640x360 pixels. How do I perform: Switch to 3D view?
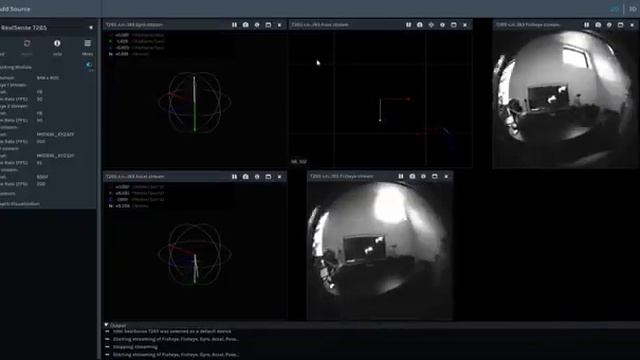(633, 9)
